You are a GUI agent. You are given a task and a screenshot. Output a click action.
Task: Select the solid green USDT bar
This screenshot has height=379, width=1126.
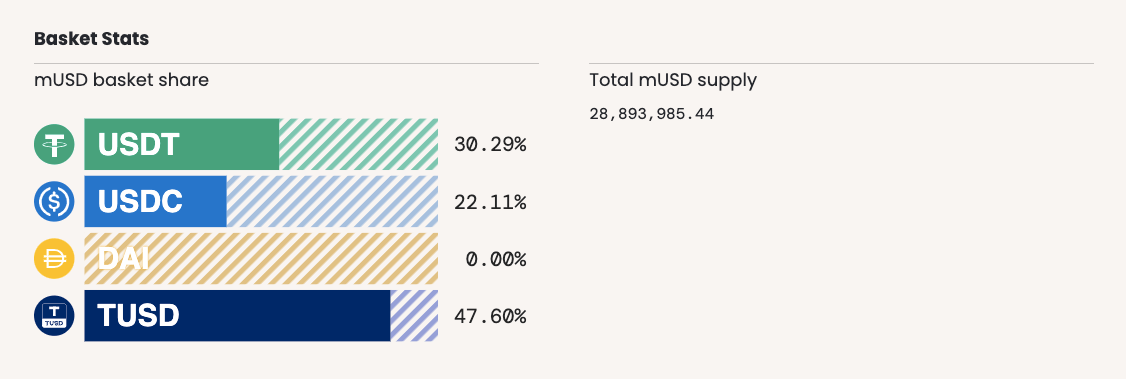[x=182, y=144]
